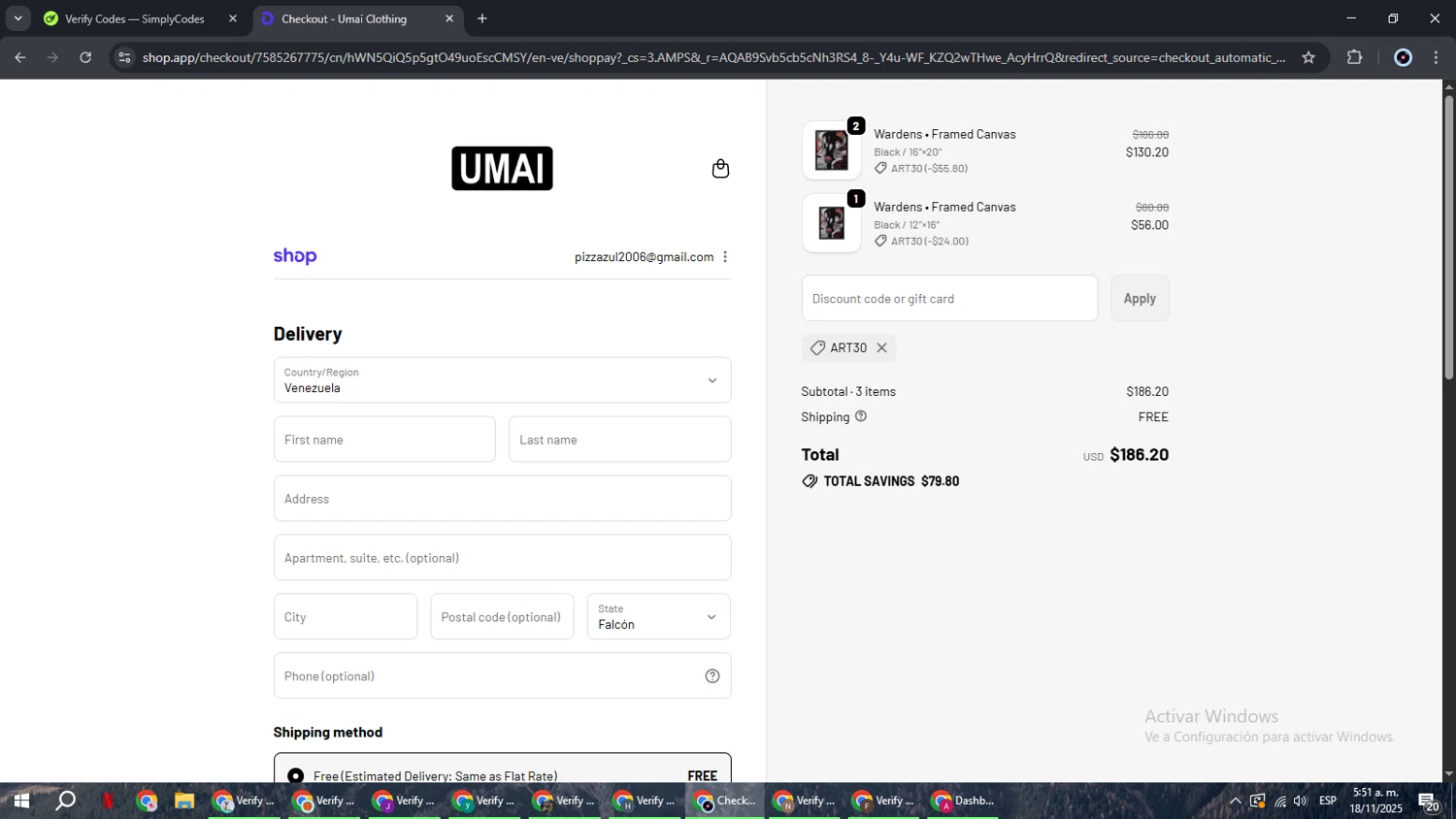Click the UMAI store logo
This screenshot has height=819, width=1456.
click(502, 168)
